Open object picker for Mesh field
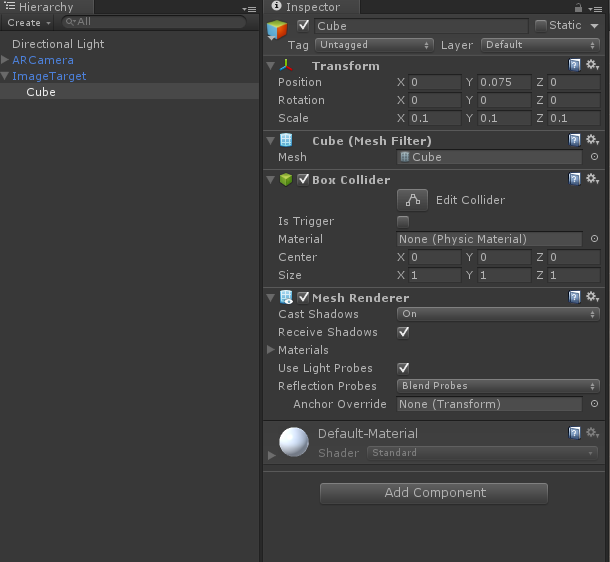Screen dimensions: 610x562 click(x=594, y=157)
